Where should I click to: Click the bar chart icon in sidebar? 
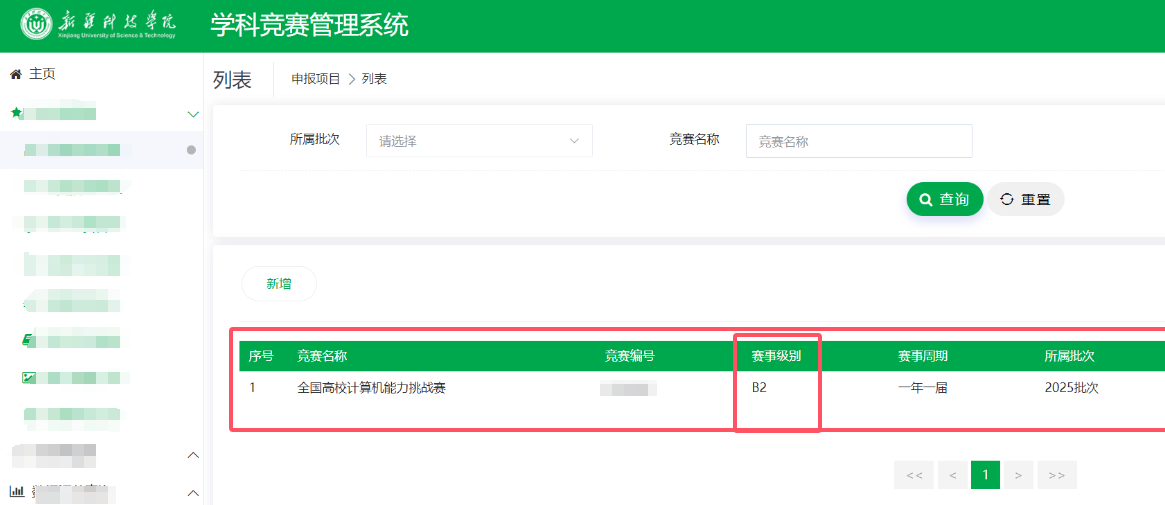click(x=16, y=491)
